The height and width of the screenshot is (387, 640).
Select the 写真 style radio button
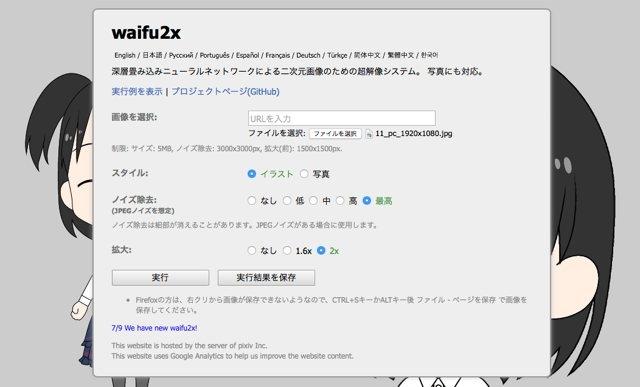click(304, 174)
